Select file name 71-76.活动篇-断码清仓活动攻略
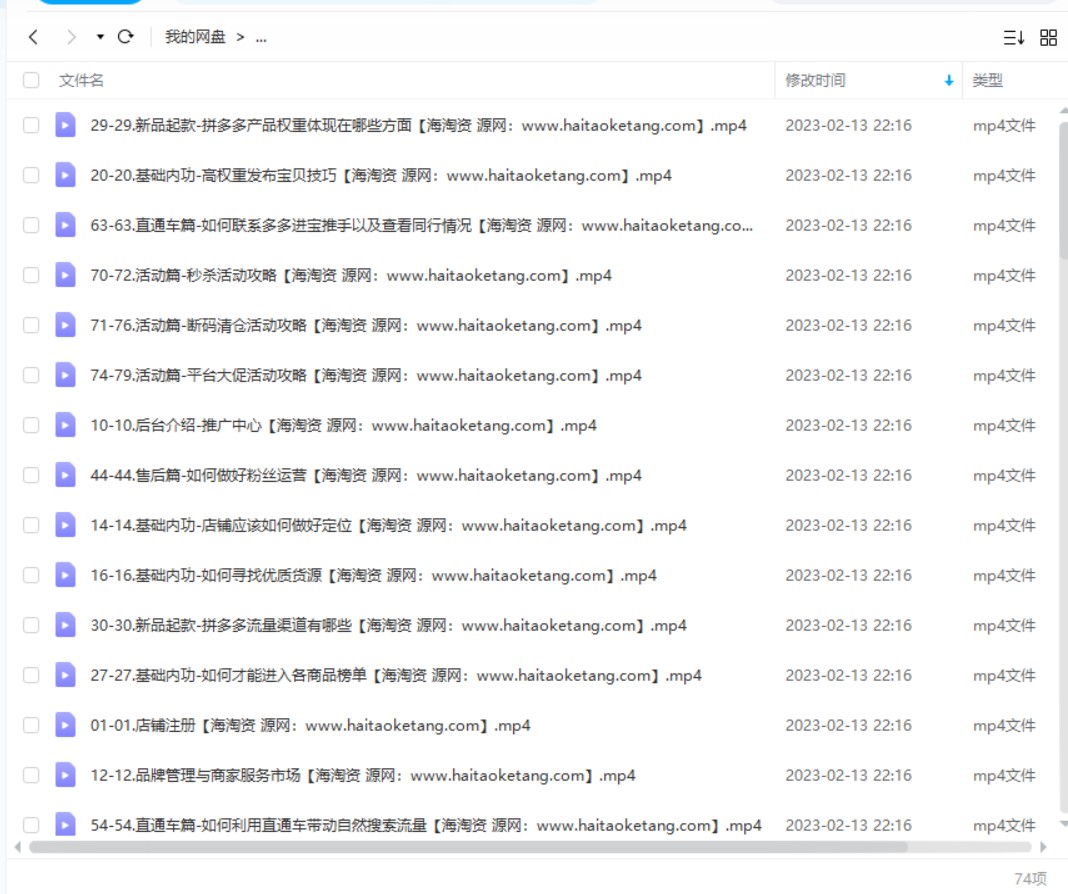The image size is (1068, 894). click(366, 325)
